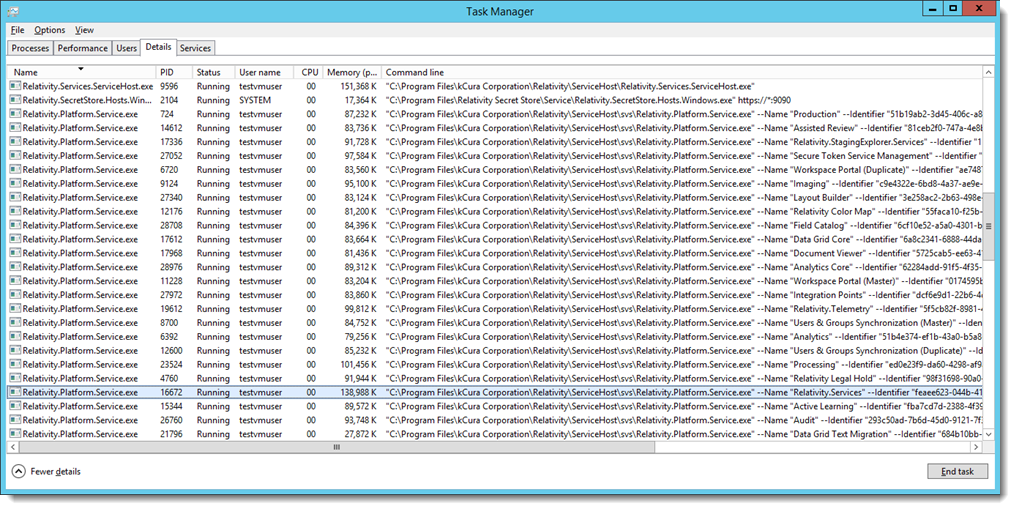Click the icon of process PID 724
This screenshot has height=510, width=1015.
[x=15, y=115]
